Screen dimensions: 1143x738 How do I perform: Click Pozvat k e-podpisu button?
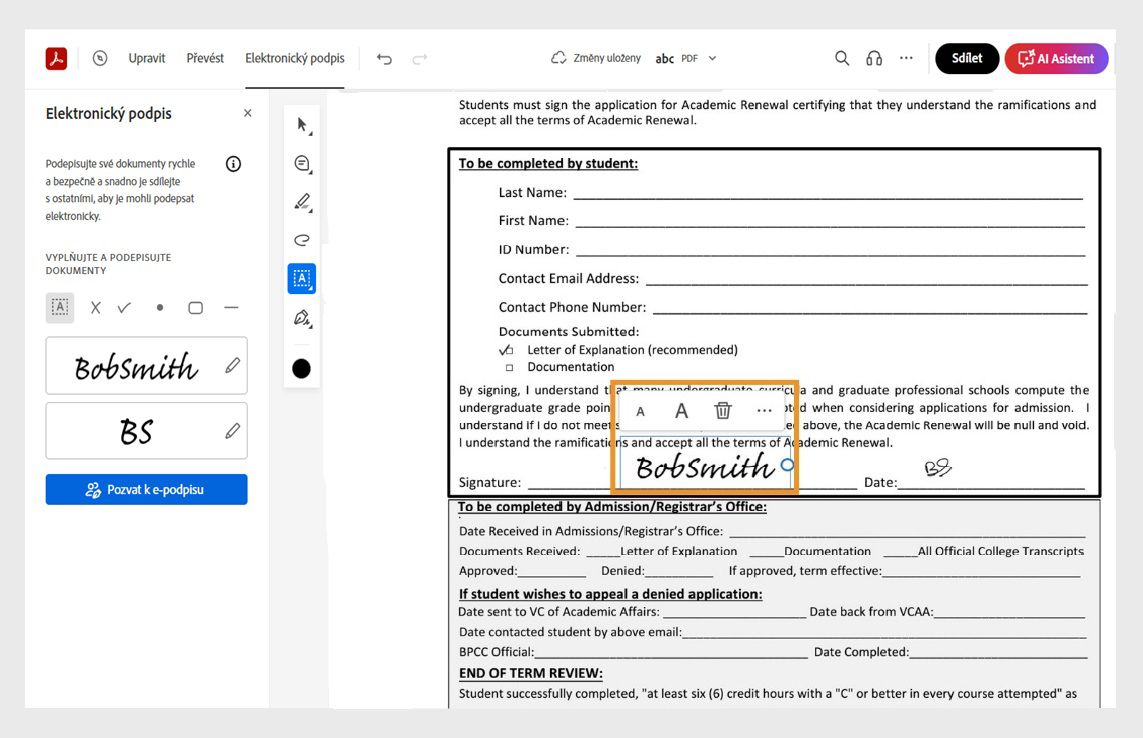click(x=147, y=489)
